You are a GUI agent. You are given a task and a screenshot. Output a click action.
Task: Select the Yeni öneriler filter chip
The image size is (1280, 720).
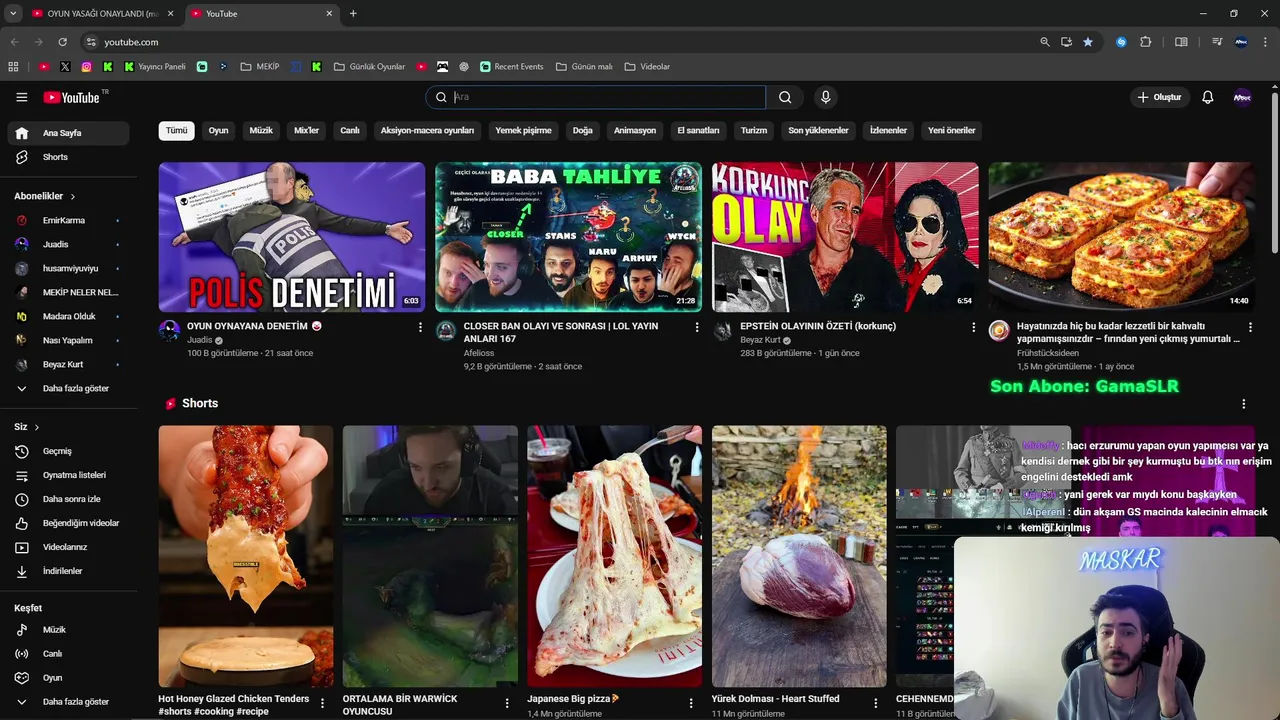coord(951,130)
